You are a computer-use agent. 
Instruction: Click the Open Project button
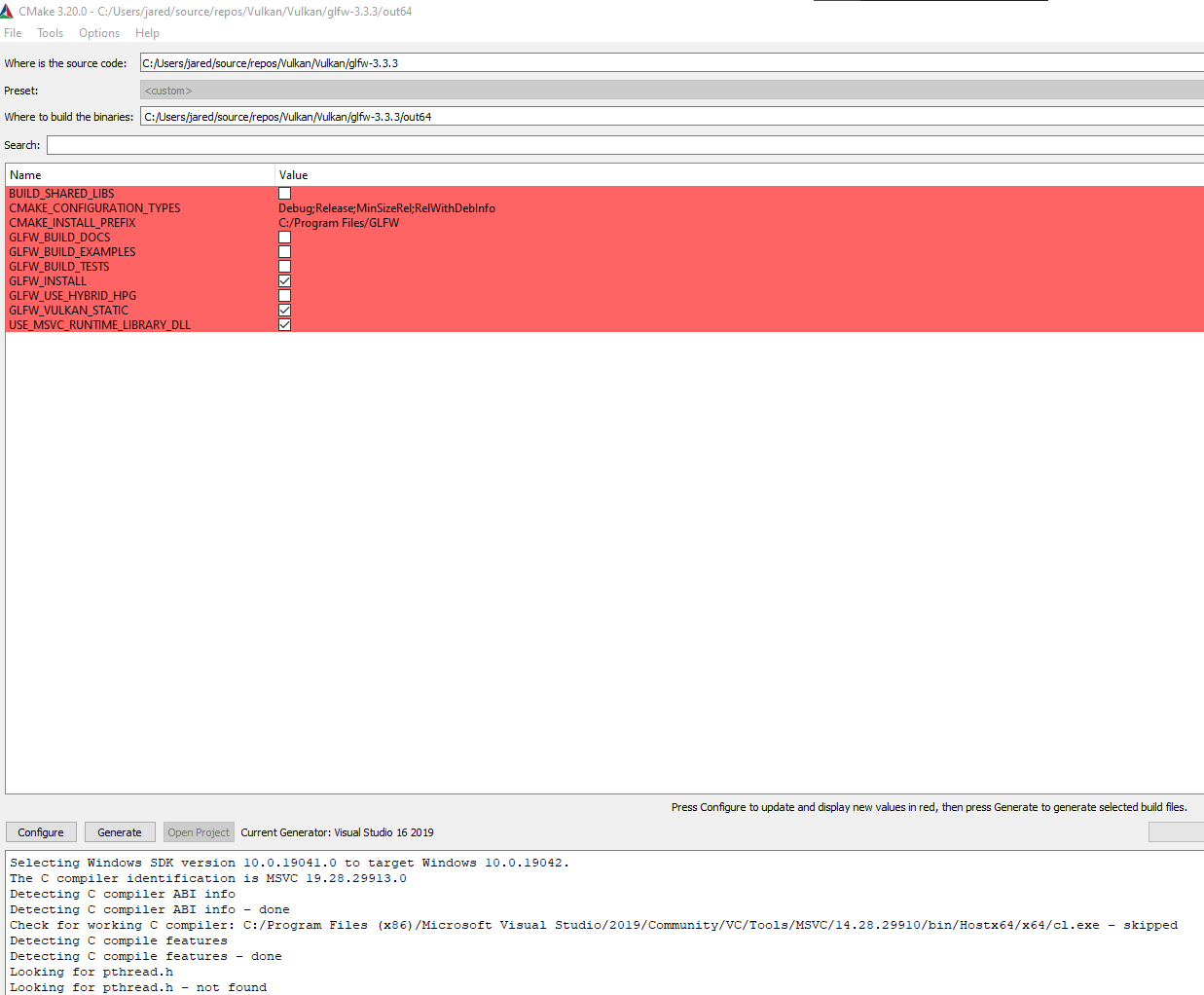point(199,832)
